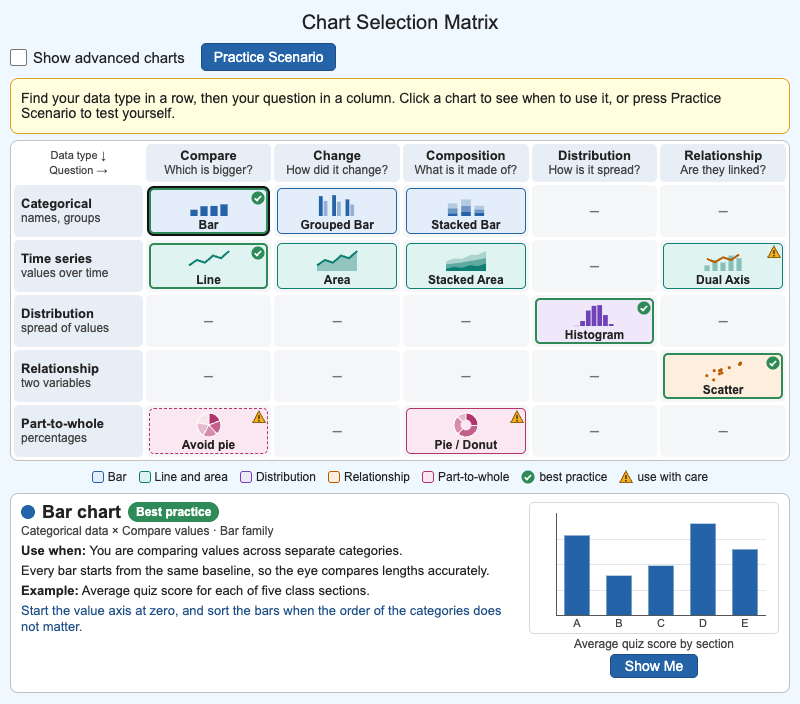Choose the Histogram chart cell
Image resolution: width=800 pixels, height=704 pixels.
(594, 321)
